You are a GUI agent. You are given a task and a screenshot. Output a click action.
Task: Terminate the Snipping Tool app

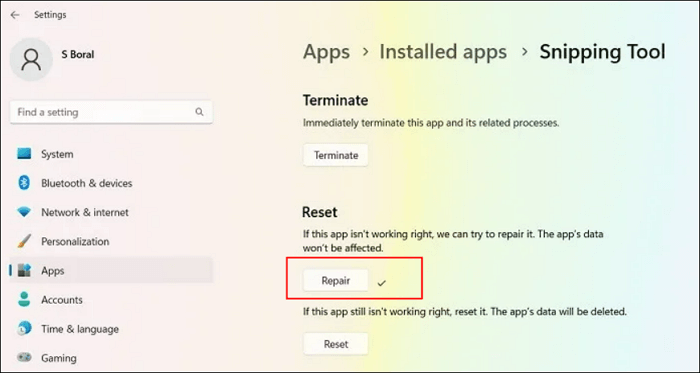(336, 155)
